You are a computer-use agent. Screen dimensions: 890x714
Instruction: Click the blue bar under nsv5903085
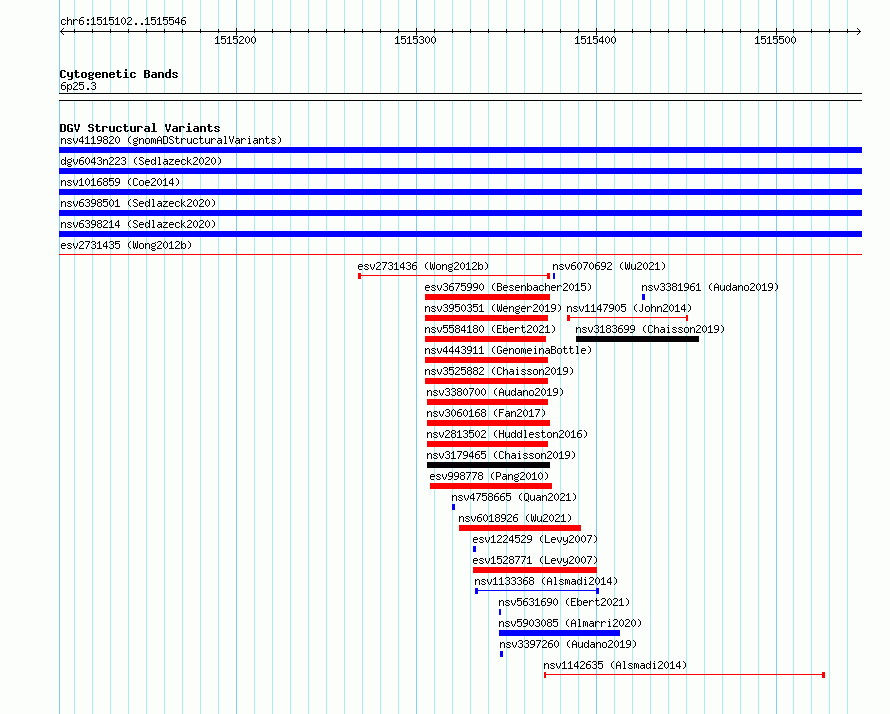click(559, 633)
